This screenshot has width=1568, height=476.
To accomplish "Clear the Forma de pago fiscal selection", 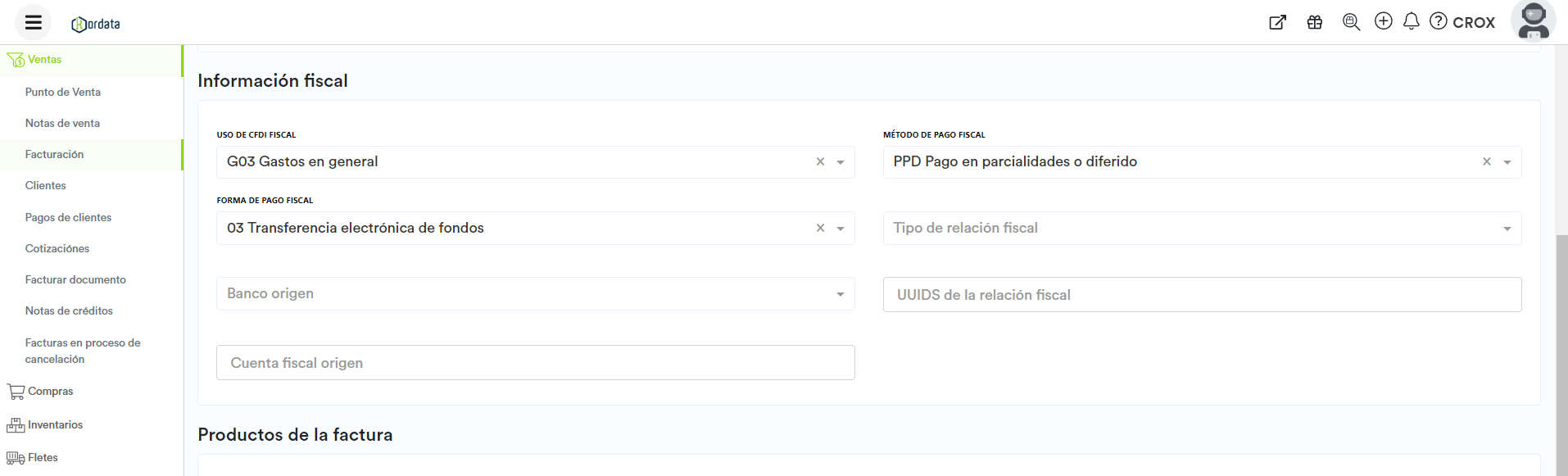I will 820,229.
